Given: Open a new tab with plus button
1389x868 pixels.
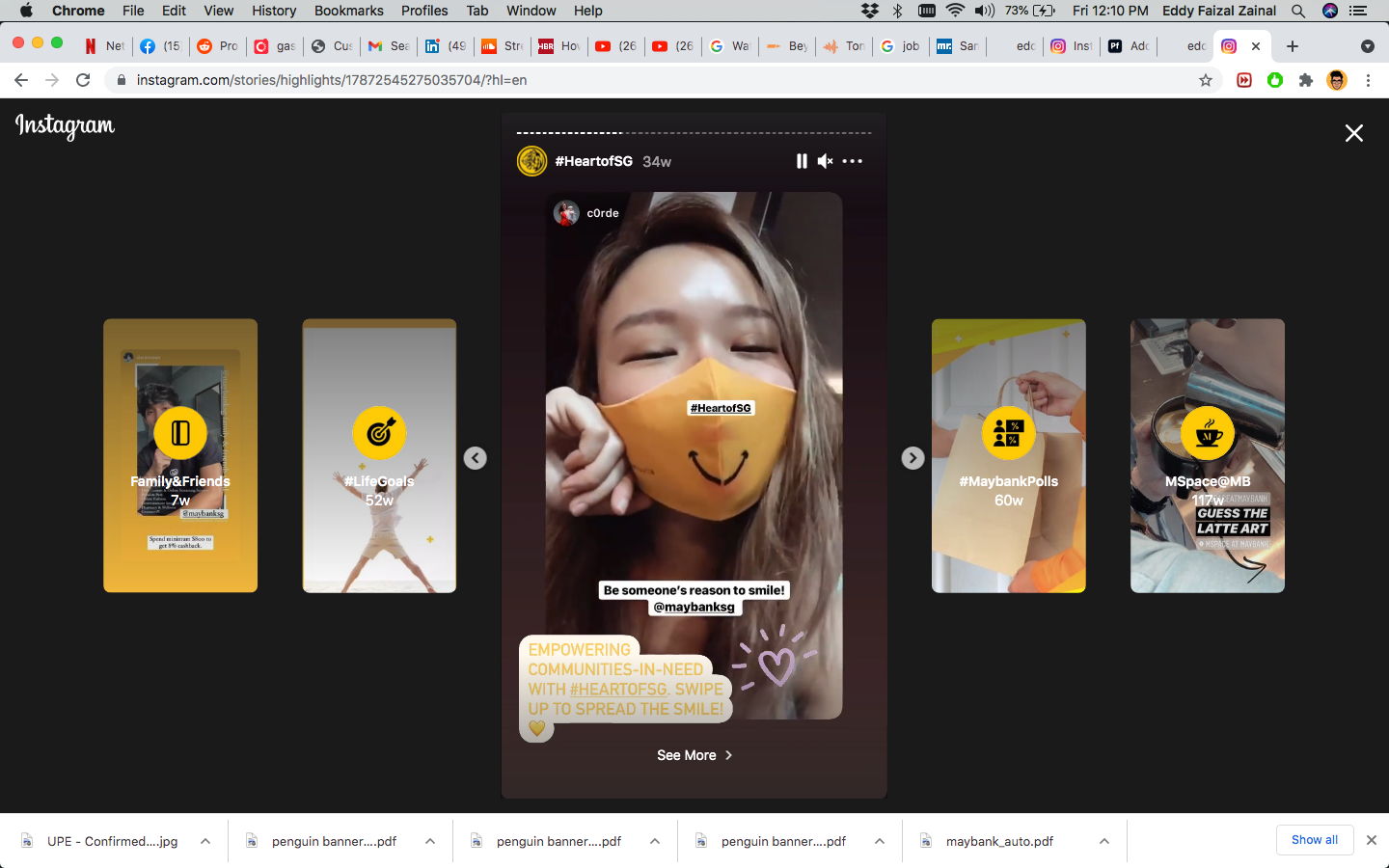Looking at the screenshot, I should click(x=1293, y=46).
